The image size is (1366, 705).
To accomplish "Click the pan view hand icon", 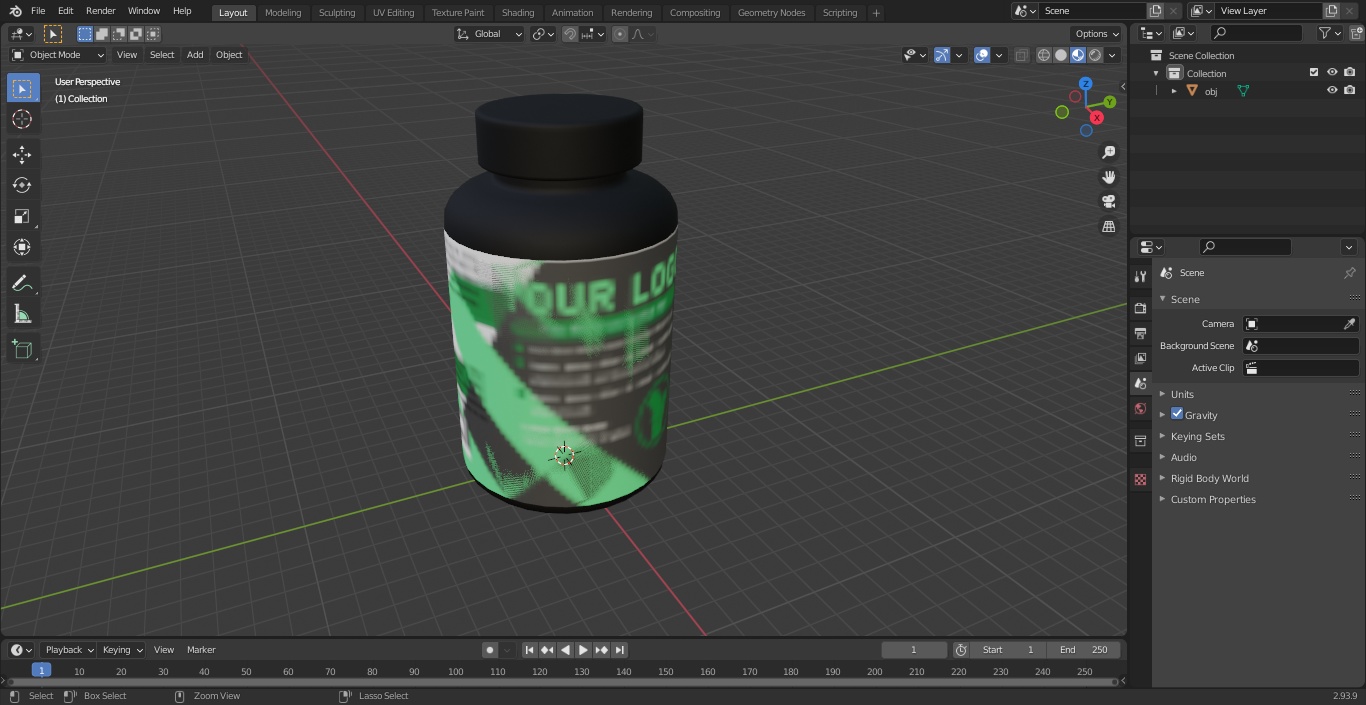I will pyautogui.click(x=1108, y=177).
